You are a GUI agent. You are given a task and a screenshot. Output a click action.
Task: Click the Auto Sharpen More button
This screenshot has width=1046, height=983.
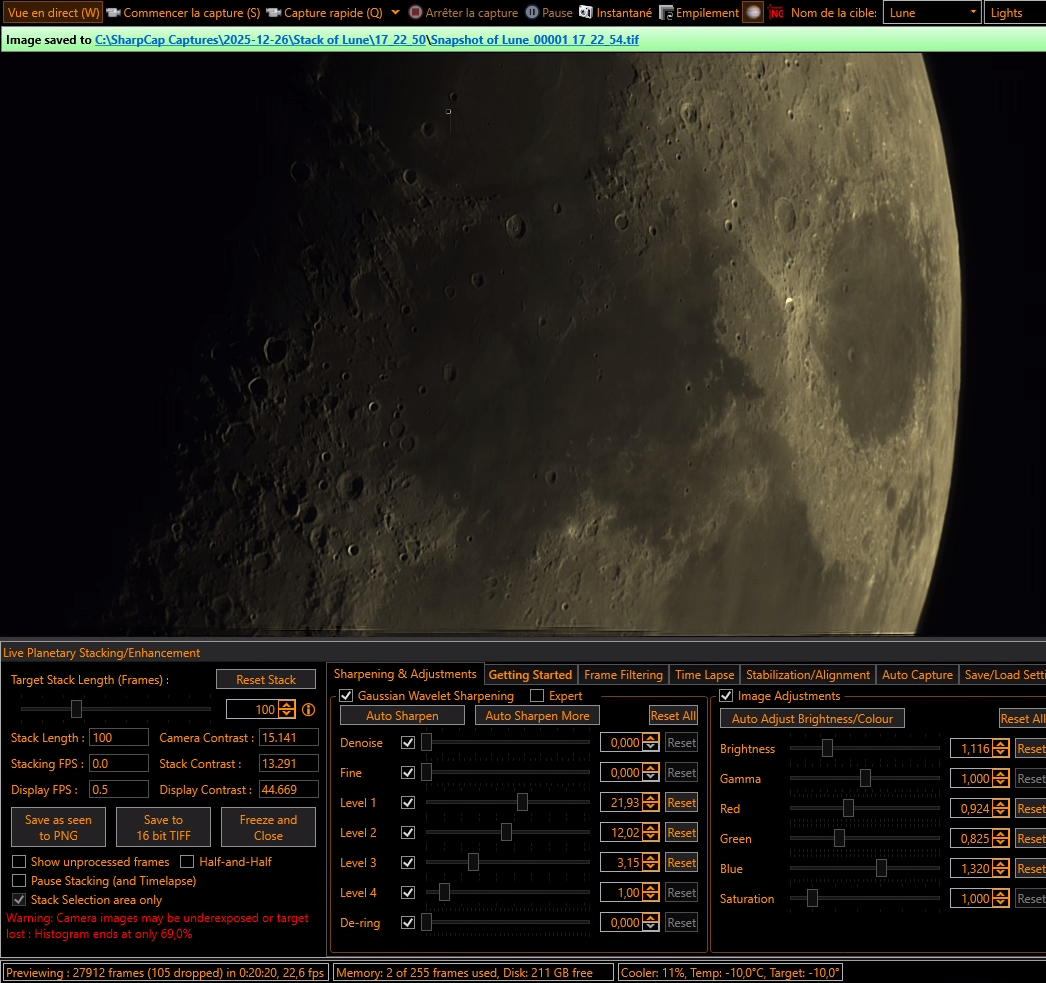tap(537, 716)
